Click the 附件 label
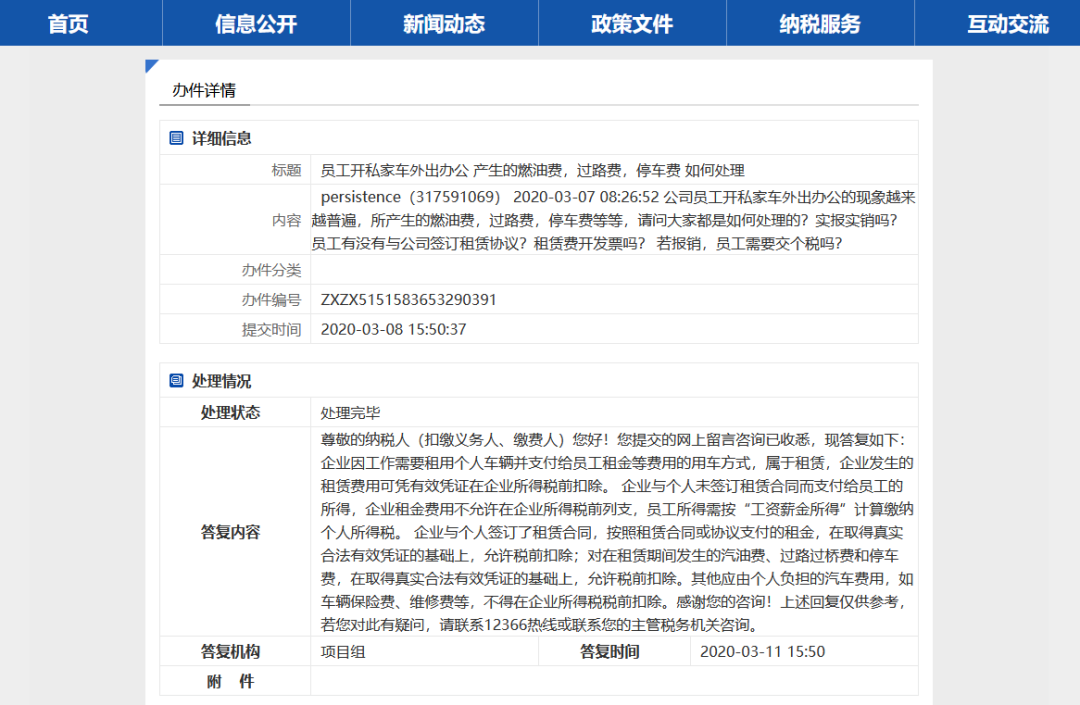The width and height of the screenshot is (1080, 705). click(231, 681)
